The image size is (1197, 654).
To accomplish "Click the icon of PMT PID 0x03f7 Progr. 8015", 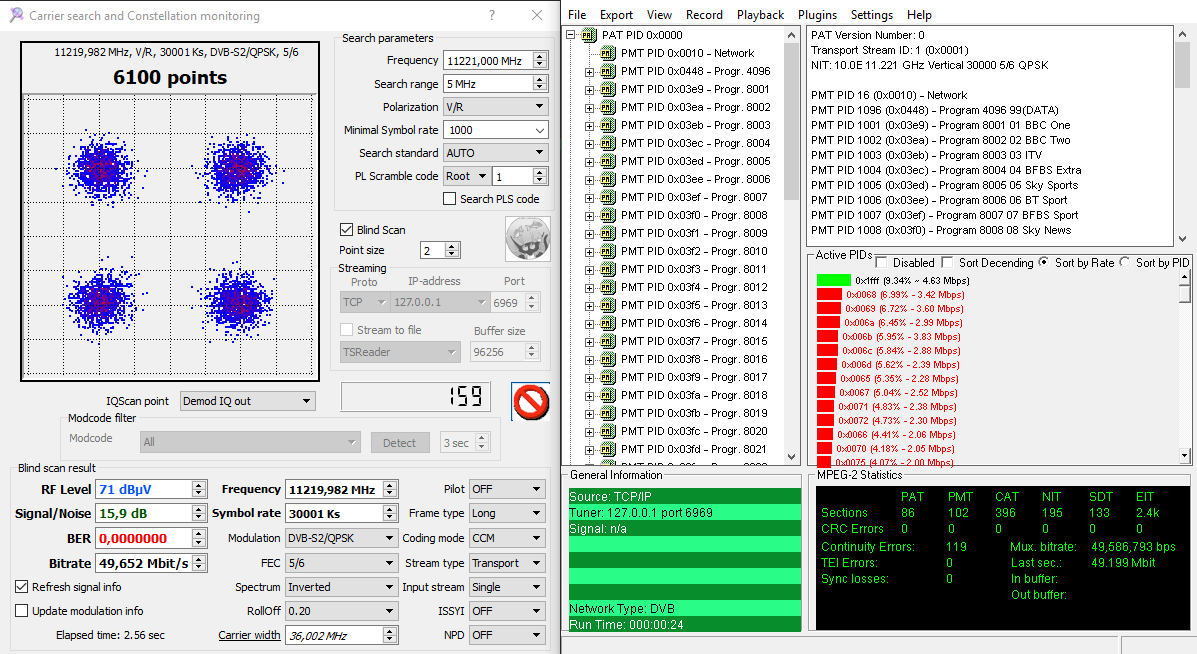I will click(607, 341).
